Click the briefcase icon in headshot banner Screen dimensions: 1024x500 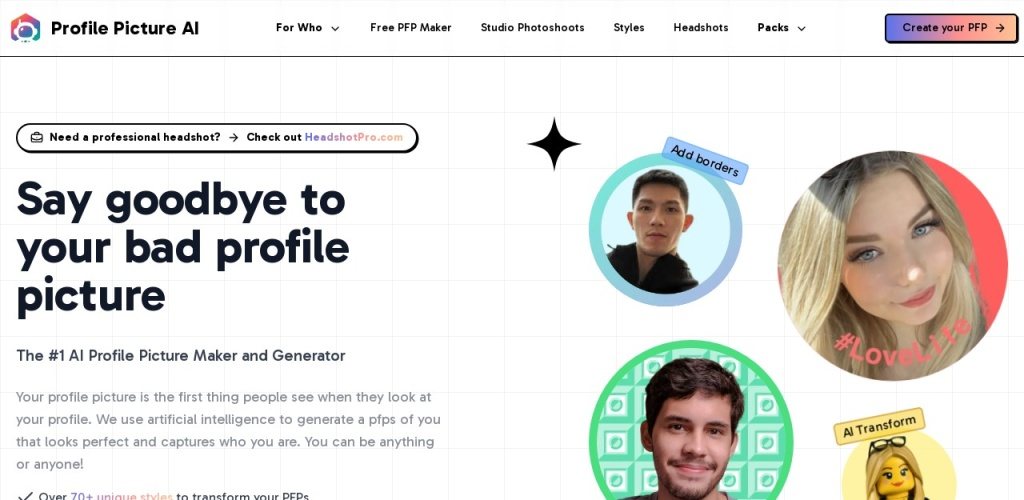pos(37,138)
